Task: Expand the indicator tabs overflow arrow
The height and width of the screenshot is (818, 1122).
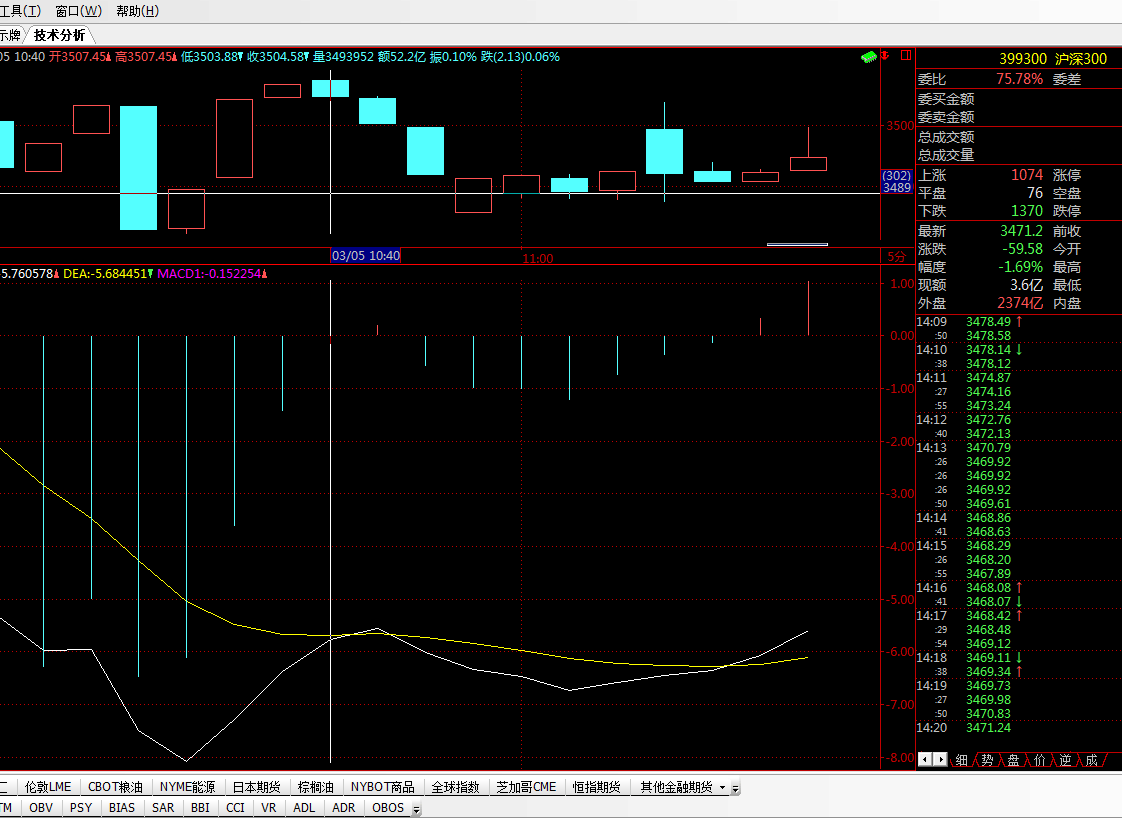Action: coord(416,808)
